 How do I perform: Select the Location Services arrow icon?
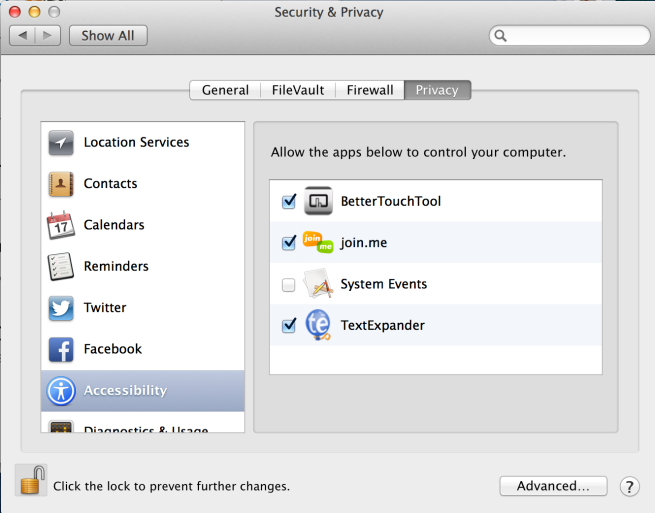pos(61,143)
